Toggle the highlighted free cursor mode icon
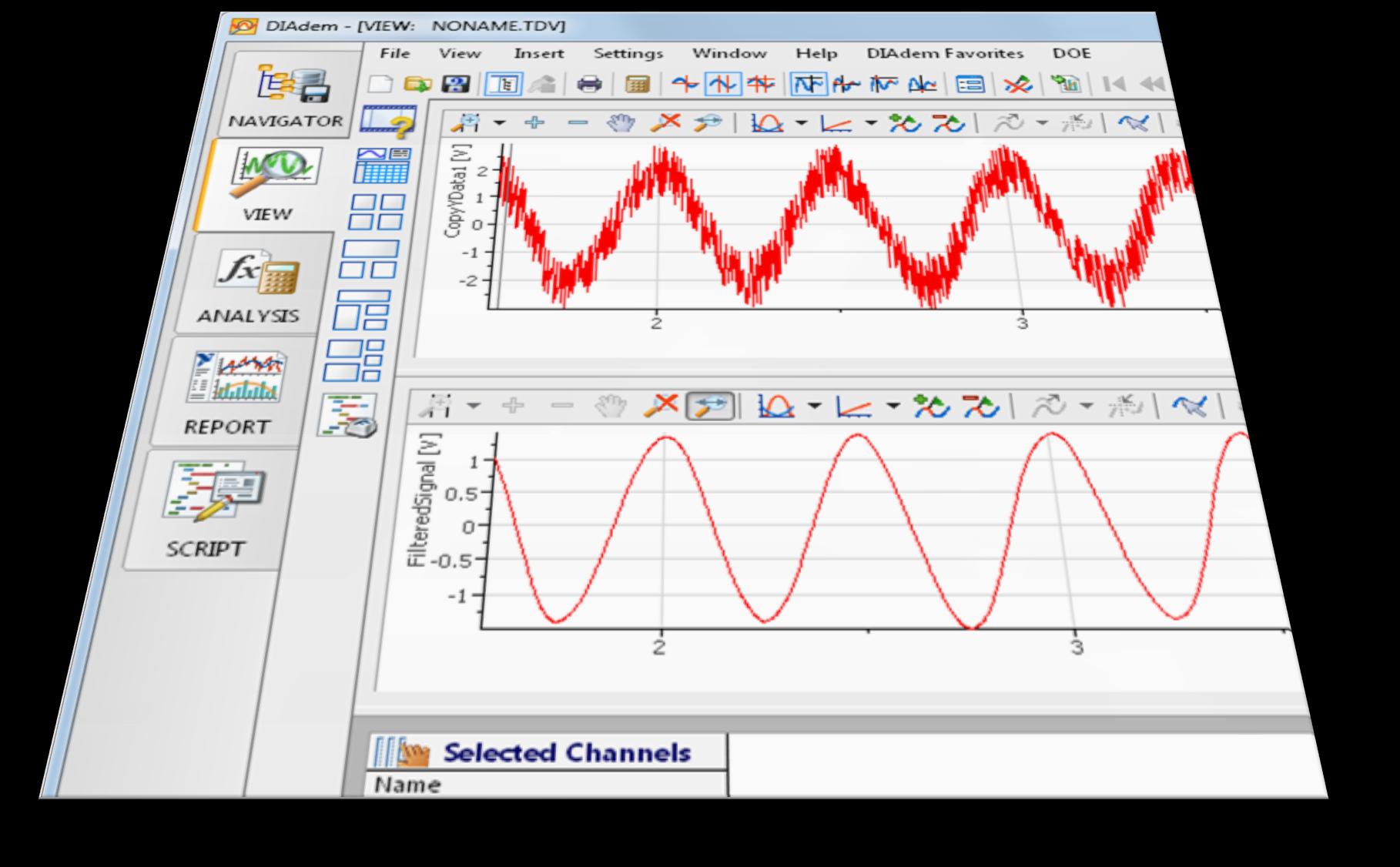The height and width of the screenshot is (867, 1400). coord(809,84)
